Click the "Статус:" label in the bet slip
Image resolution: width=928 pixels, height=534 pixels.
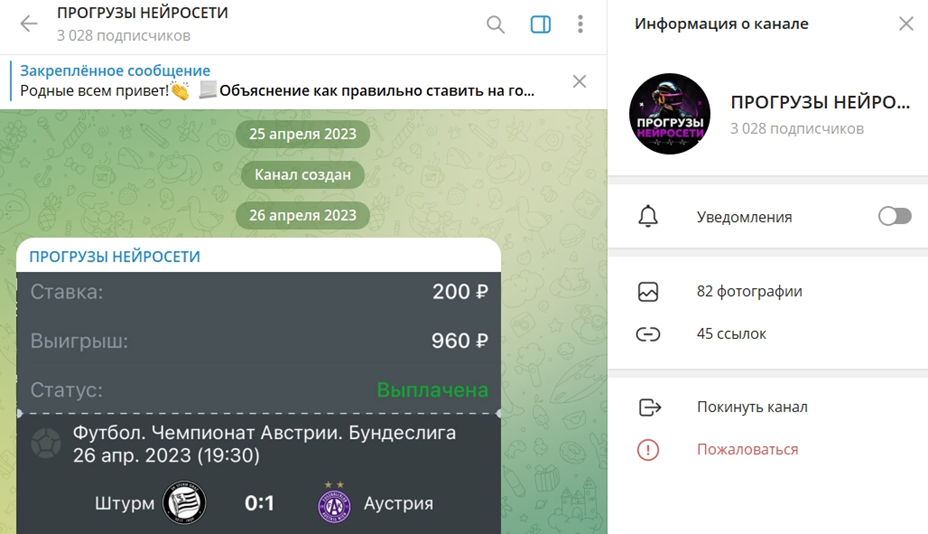coord(66,390)
